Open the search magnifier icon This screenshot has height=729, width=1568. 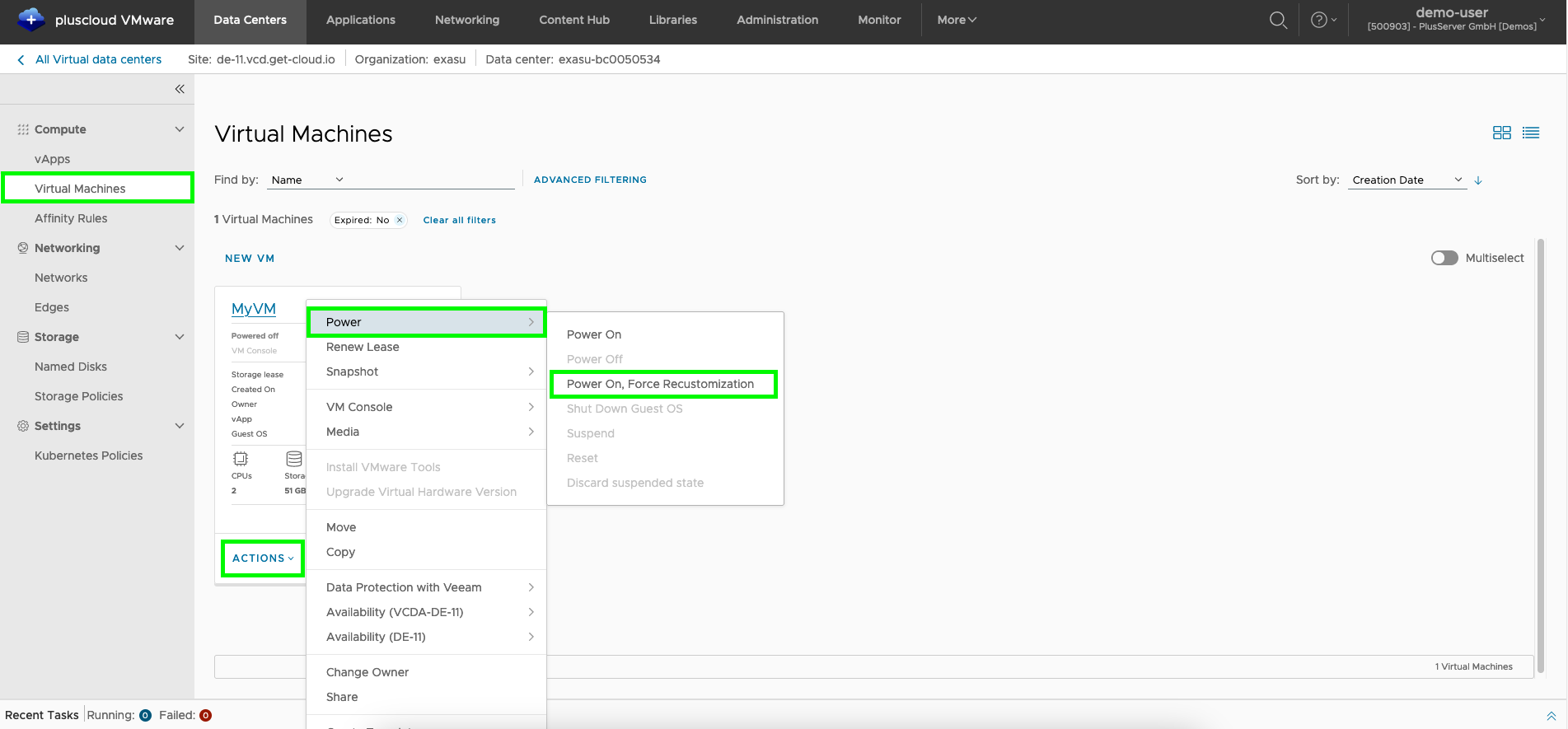(x=1278, y=20)
